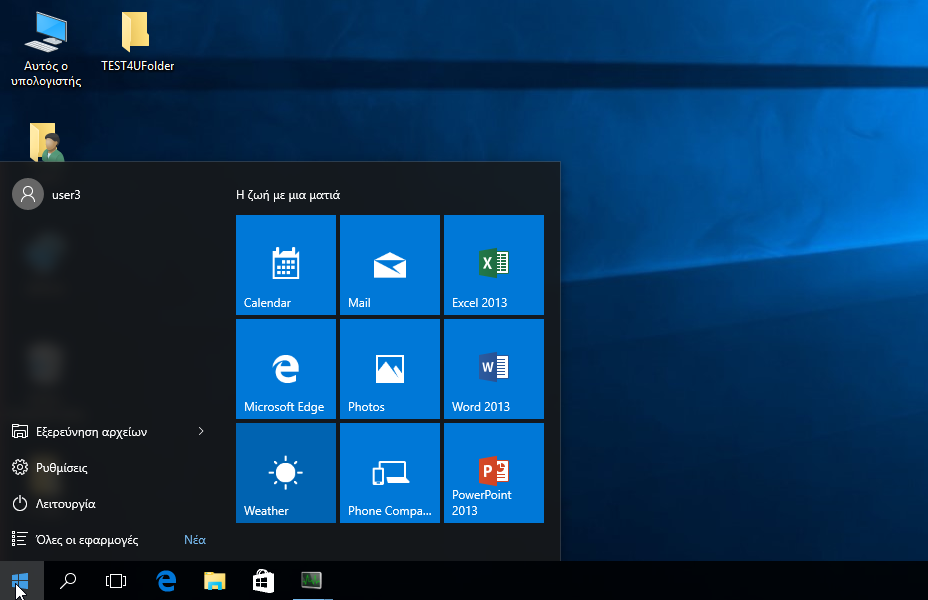The height and width of the screenshot is (600, 928).
Task: Click the user3 account avatar
Action: 28,194
